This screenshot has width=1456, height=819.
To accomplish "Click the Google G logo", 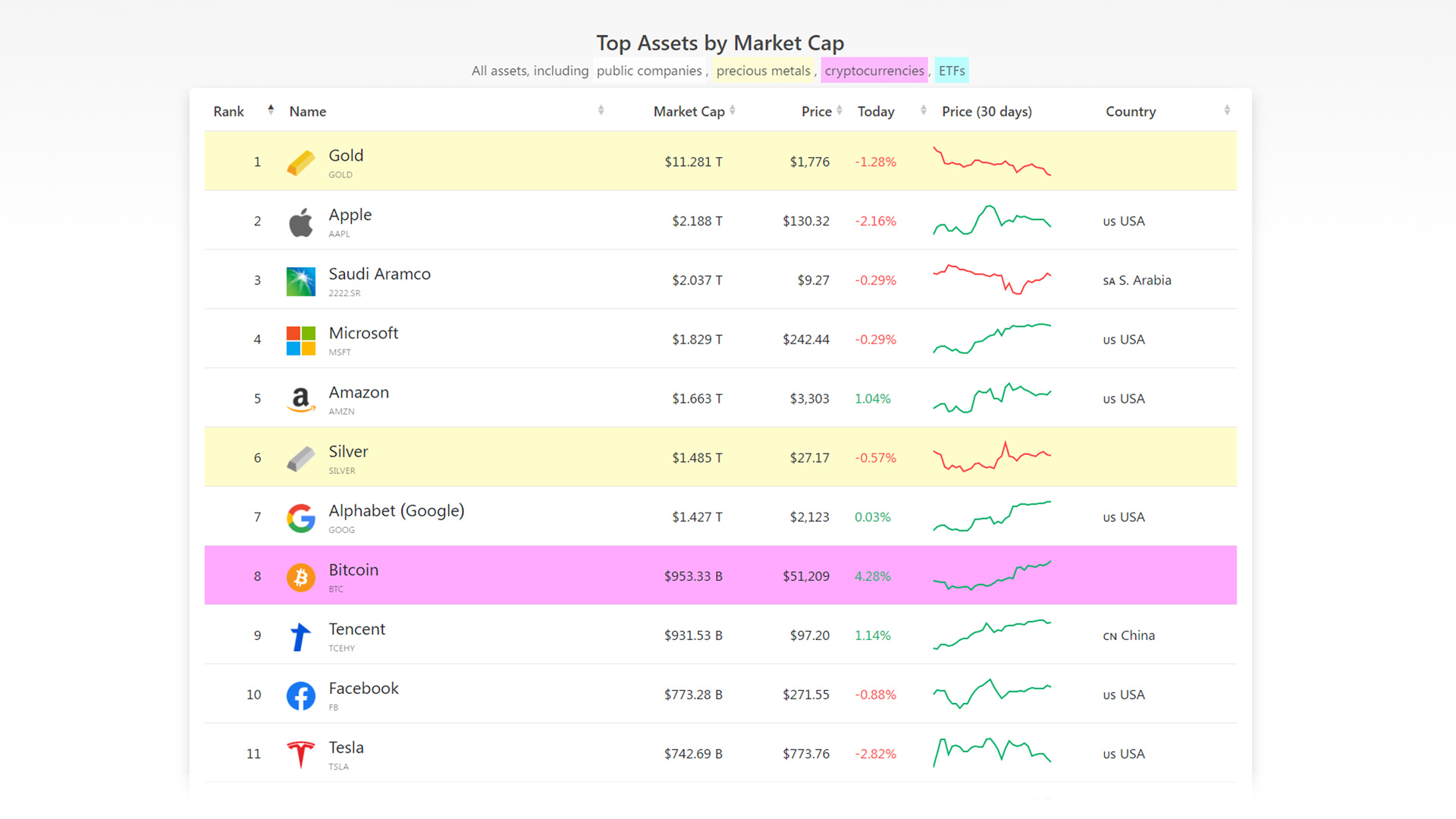I will click(x=301, y=518).
